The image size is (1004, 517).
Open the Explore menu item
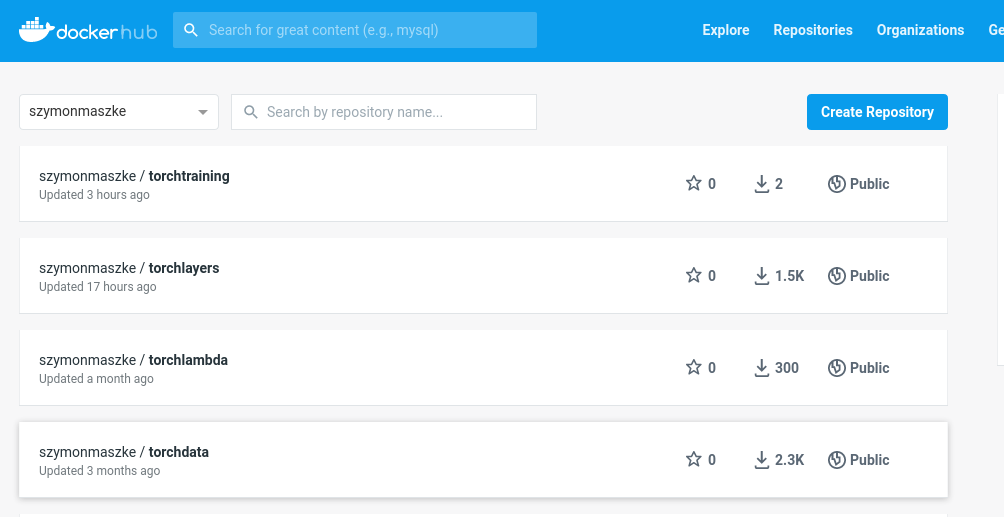(726, 30)
